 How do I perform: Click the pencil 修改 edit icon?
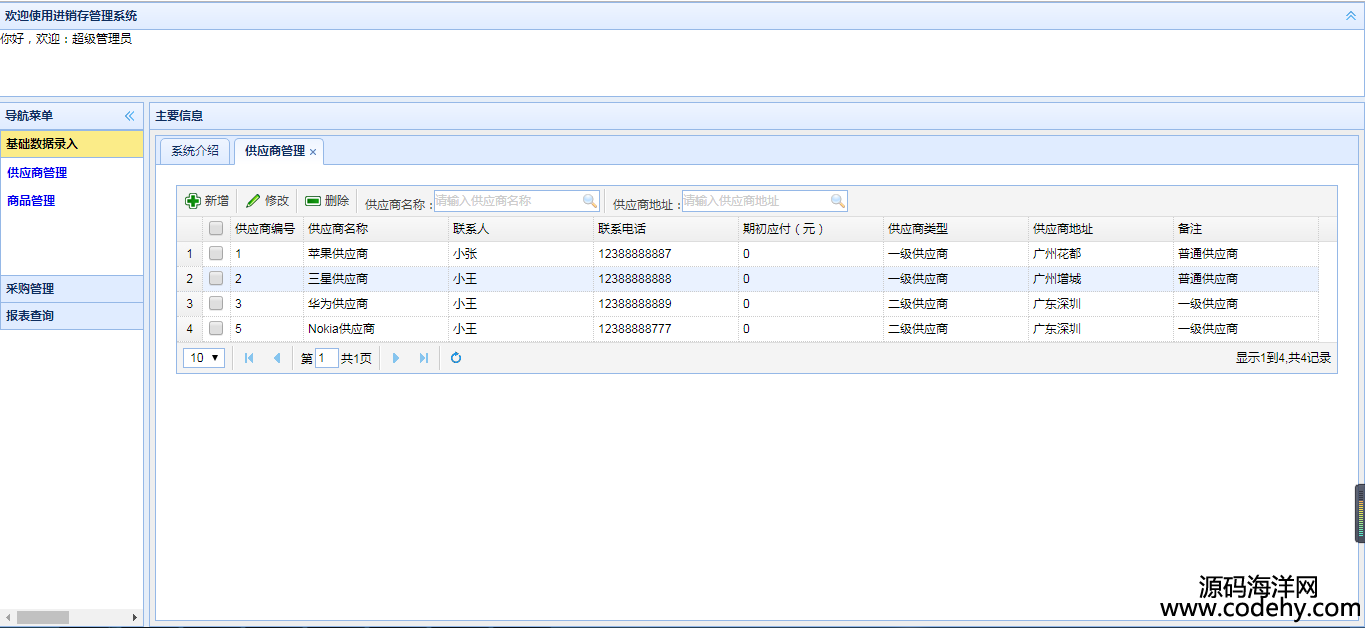pyautogui.click(x=253, y=201)
